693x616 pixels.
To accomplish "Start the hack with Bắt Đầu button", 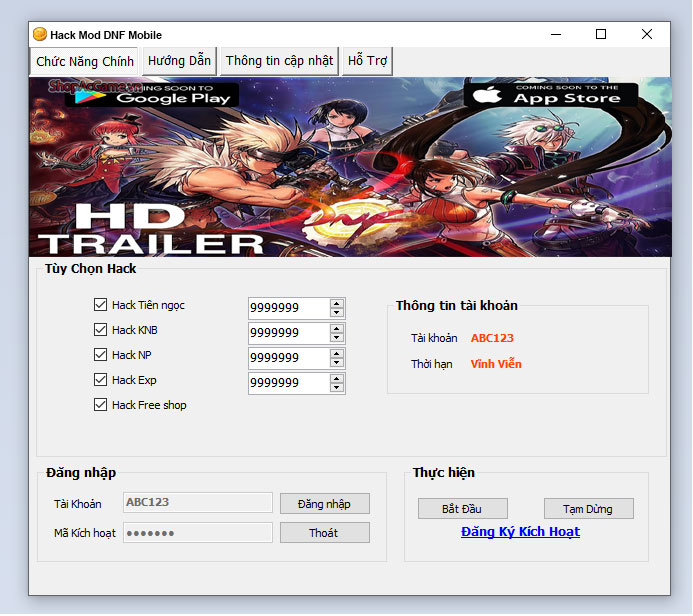I will [x=462, y=509].
